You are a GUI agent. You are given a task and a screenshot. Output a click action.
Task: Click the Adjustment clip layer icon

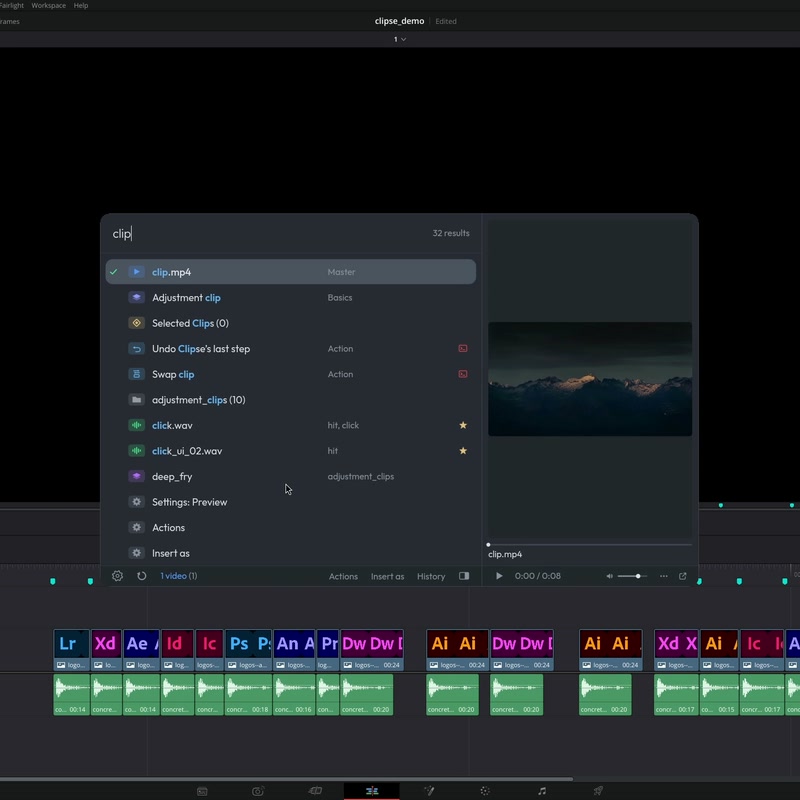coord(136,297)
